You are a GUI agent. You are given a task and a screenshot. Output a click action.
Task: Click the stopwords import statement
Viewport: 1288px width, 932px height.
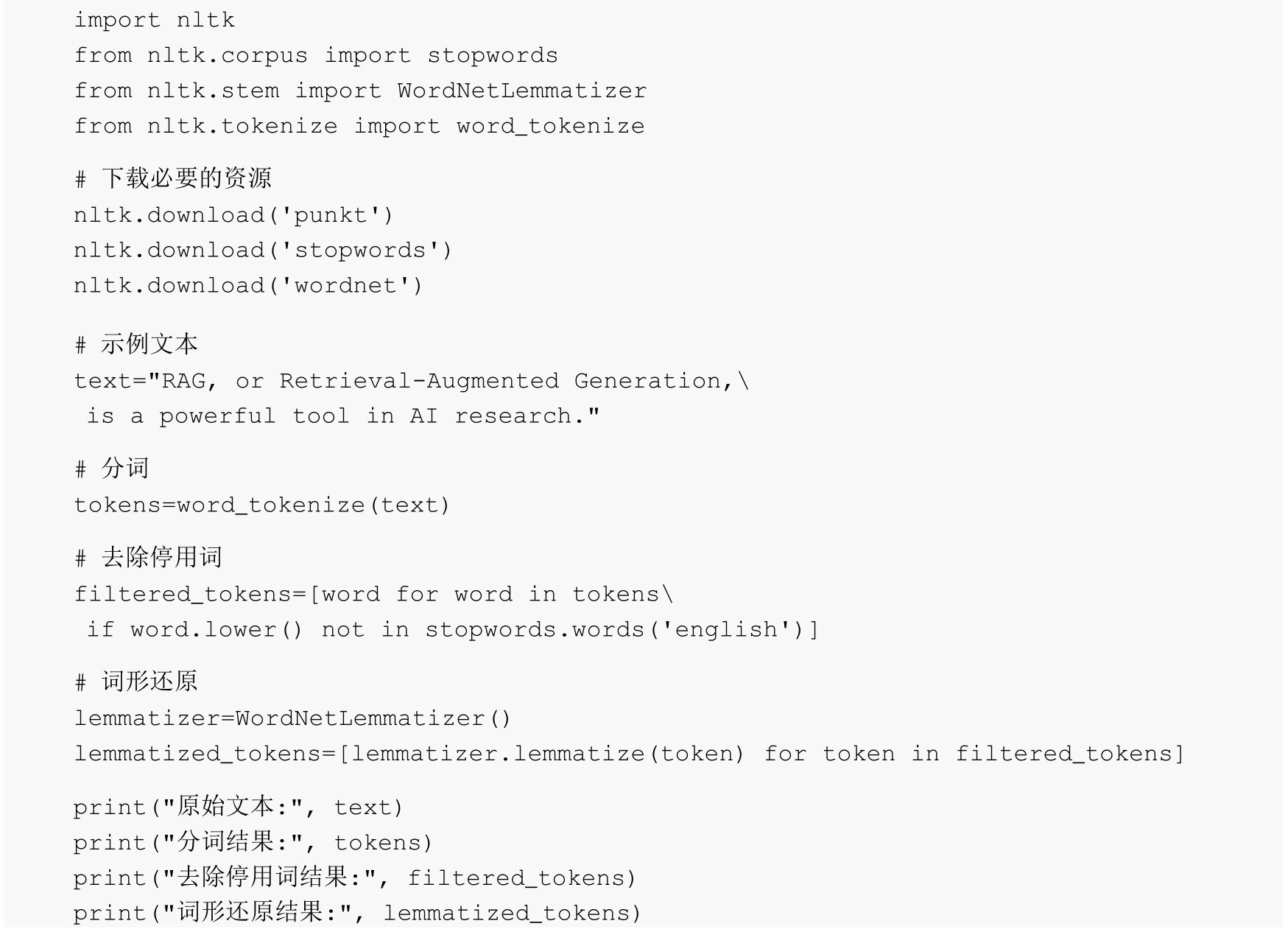pyautogui.click(x=316, y=55)
